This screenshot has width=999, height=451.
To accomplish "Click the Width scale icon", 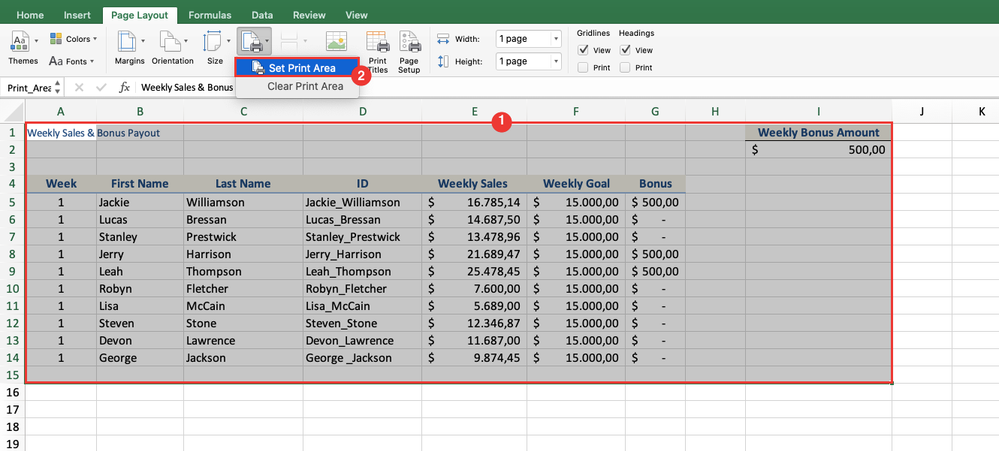I will coord(443,39).
